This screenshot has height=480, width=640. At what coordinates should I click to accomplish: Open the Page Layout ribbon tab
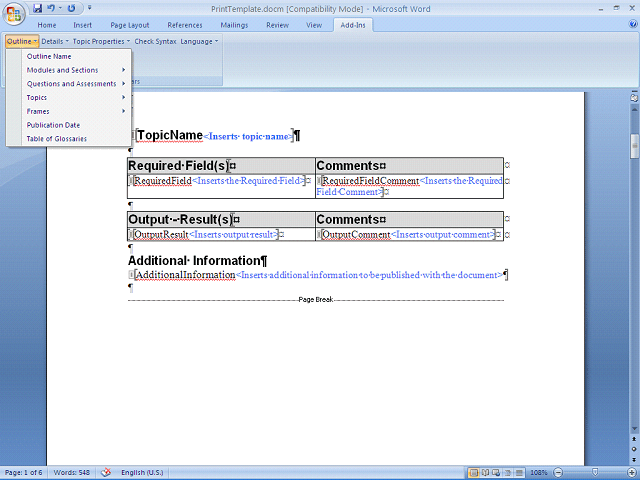click(x=130, y=25)
